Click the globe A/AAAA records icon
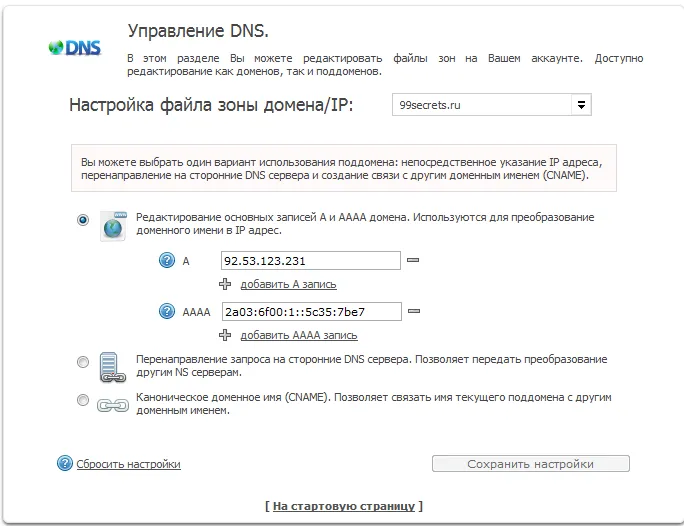 pos(113,226)
